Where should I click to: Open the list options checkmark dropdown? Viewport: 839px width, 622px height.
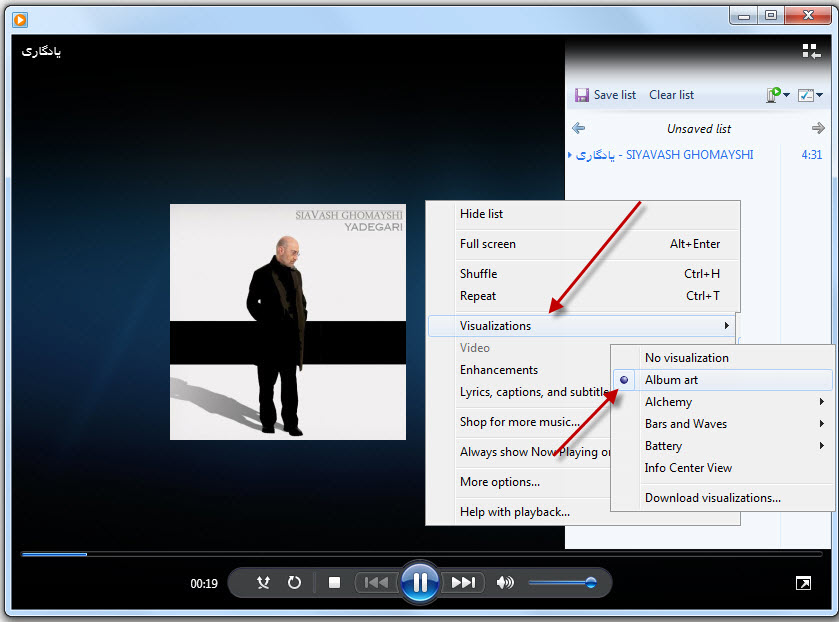pyautogui.click(x=810, y=95)
